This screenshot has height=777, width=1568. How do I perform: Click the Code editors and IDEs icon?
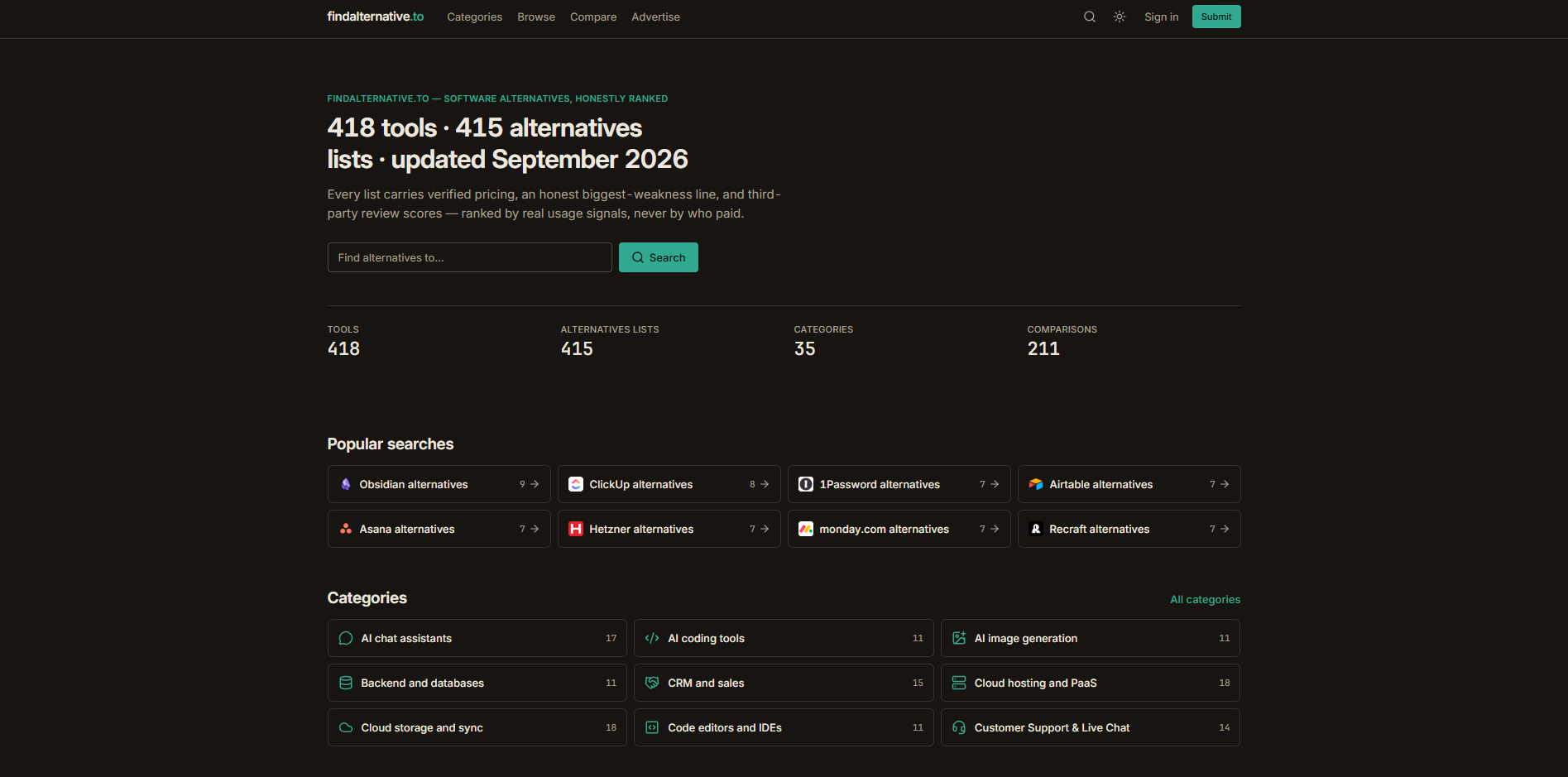coord(652,727)
